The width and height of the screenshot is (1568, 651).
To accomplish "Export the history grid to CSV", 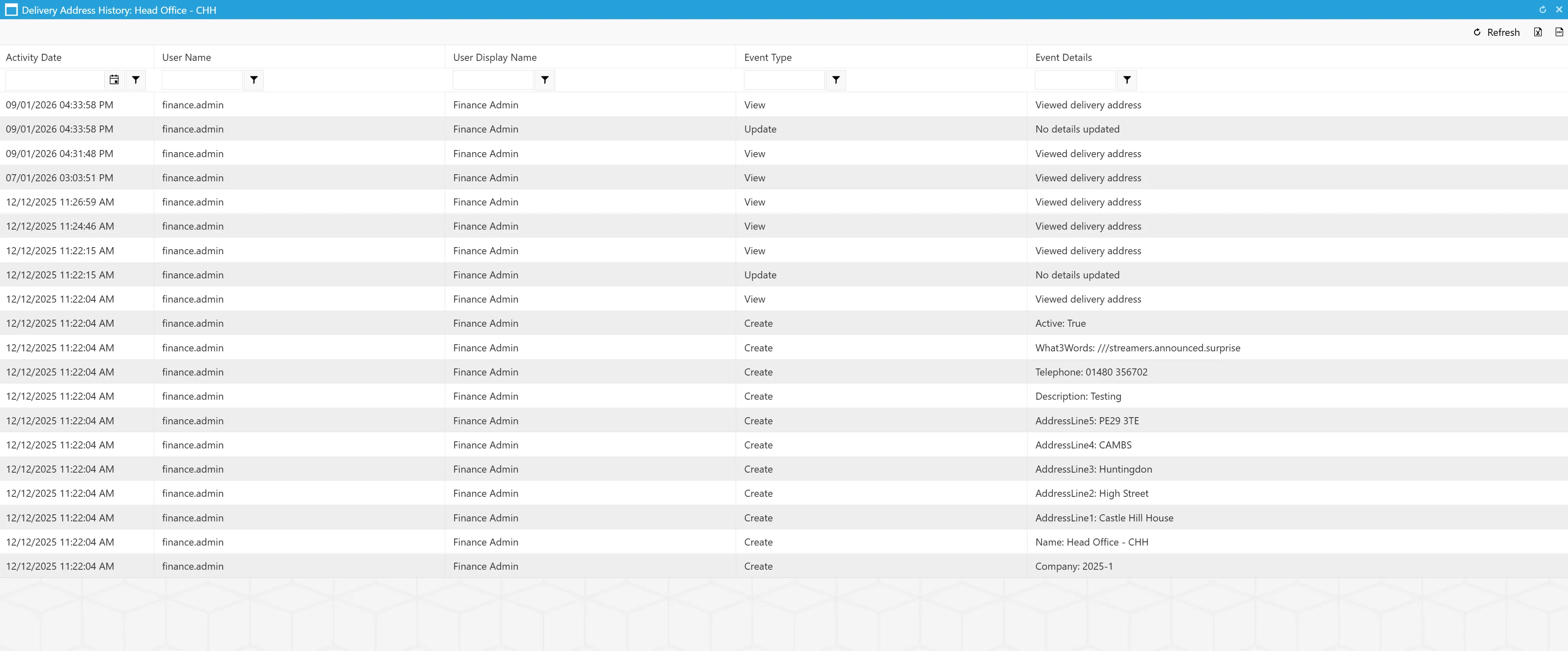I will tap(1559, 32).
